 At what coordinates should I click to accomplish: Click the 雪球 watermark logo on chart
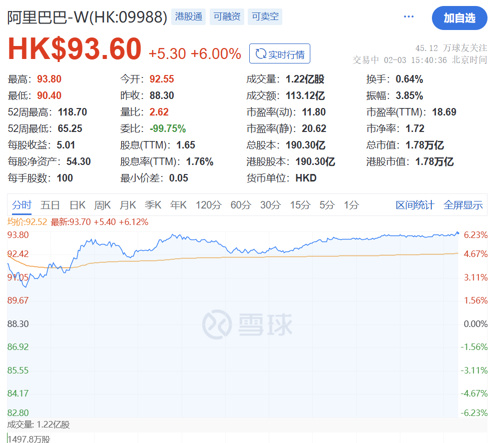(247, 324)
